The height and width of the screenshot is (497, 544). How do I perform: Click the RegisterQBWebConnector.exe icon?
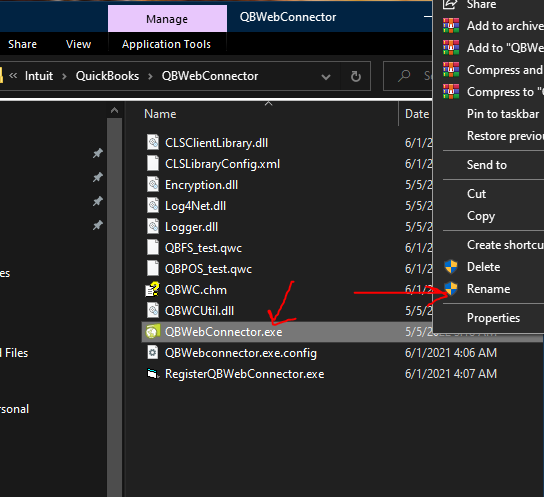153,374
